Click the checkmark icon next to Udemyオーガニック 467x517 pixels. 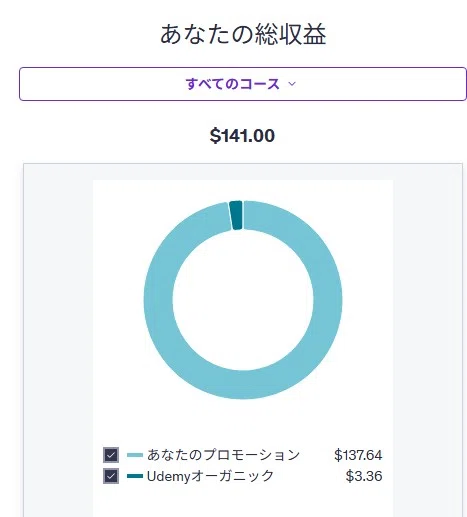coord(111,476)
